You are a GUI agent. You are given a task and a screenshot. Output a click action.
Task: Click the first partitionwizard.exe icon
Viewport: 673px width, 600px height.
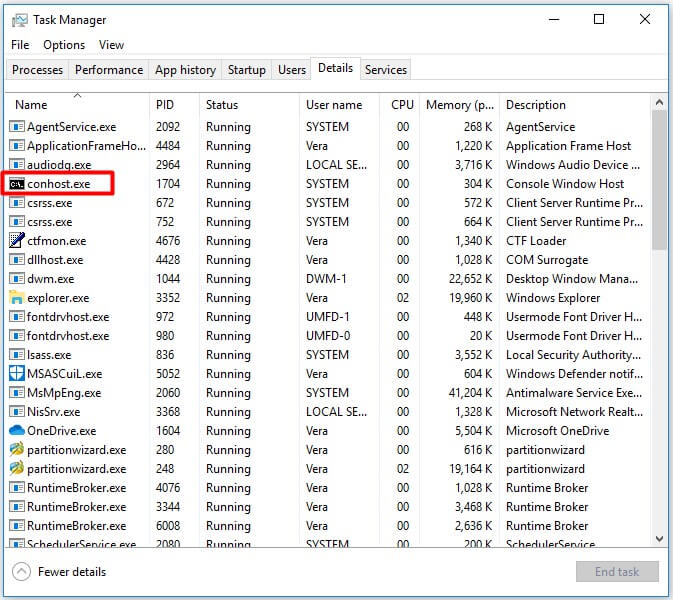[x=16, y=450]
